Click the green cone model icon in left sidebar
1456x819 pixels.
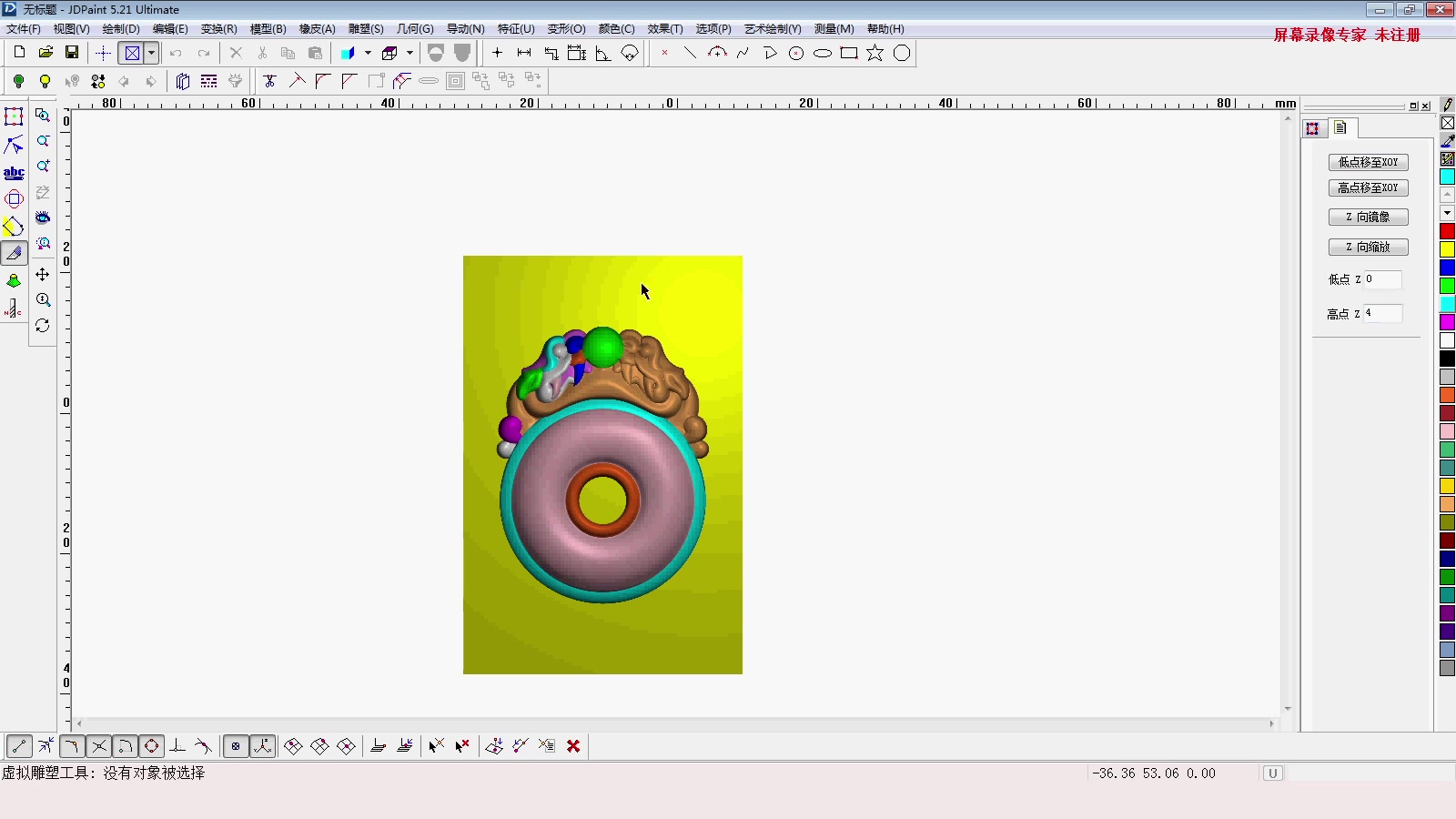(14, 280)
